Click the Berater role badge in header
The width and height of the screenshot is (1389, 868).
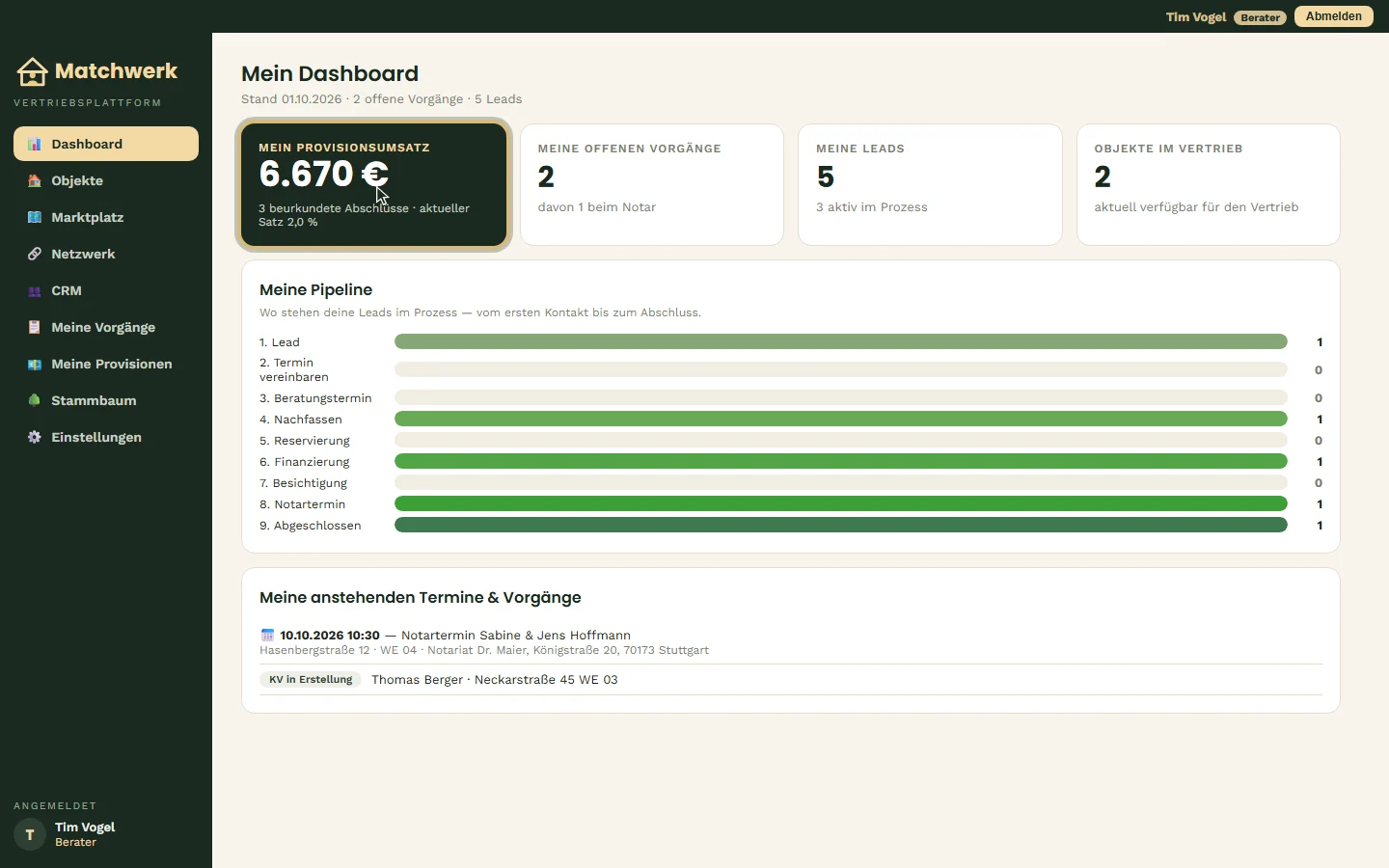[1260, 17]
